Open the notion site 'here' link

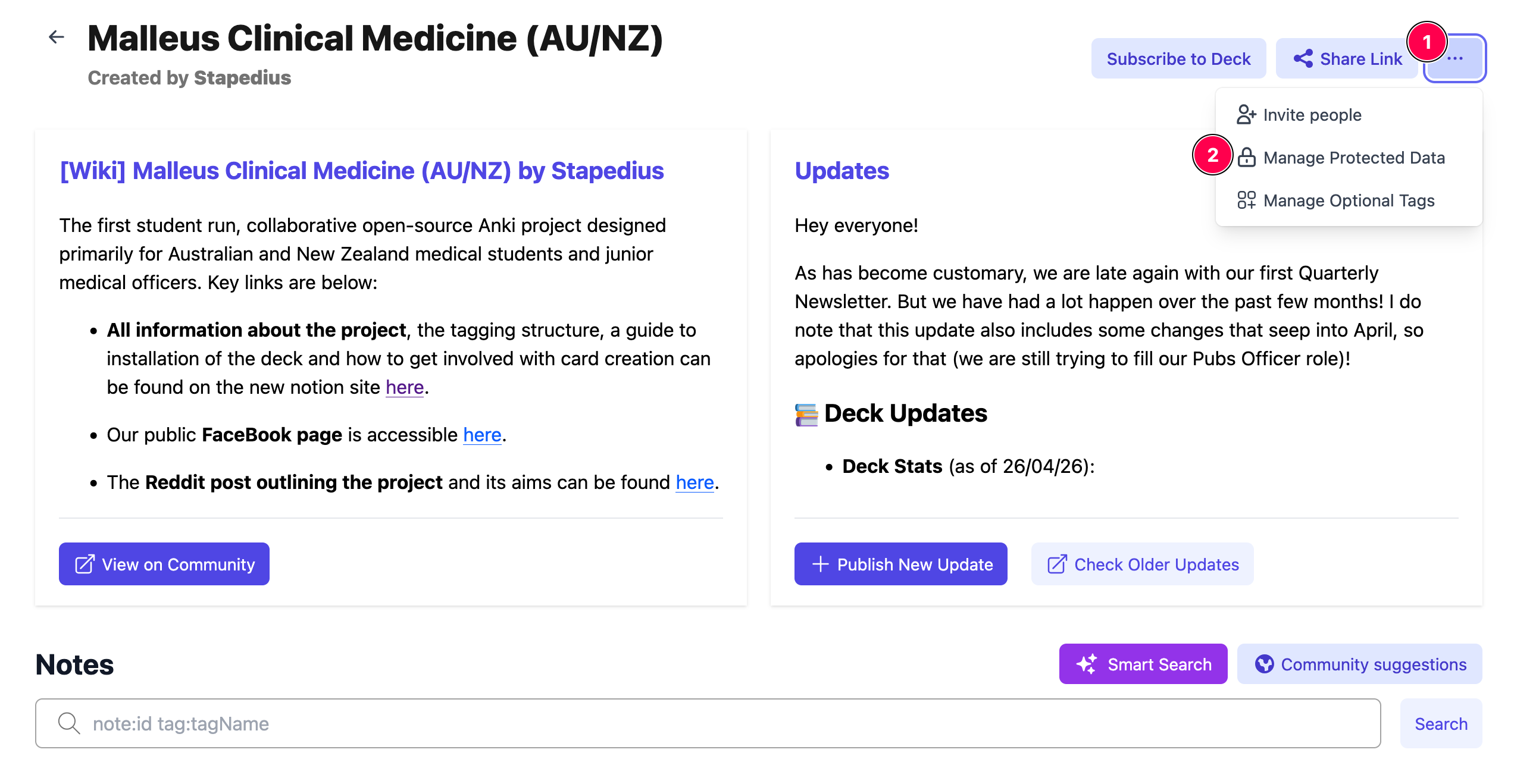[x=405, y=387]
